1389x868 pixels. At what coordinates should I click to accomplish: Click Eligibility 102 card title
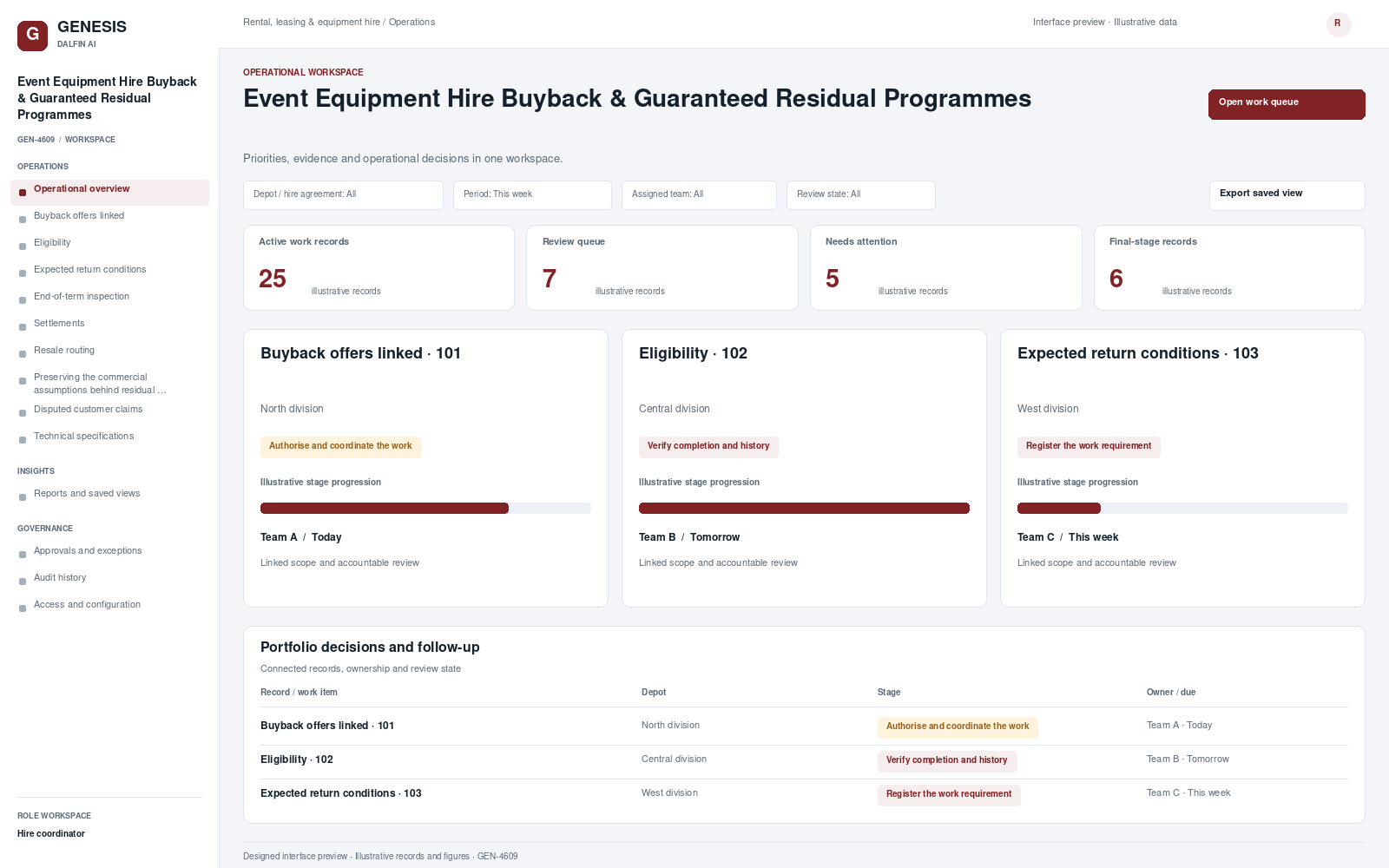tap(693, 353)
